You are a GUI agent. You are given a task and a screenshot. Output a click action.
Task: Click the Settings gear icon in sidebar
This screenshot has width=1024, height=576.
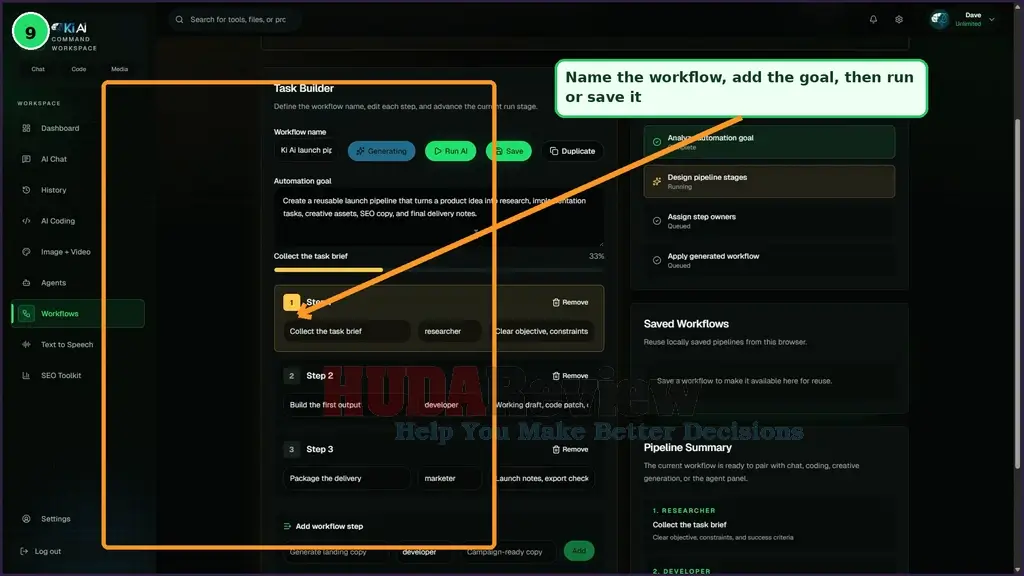tap(26, 519)
